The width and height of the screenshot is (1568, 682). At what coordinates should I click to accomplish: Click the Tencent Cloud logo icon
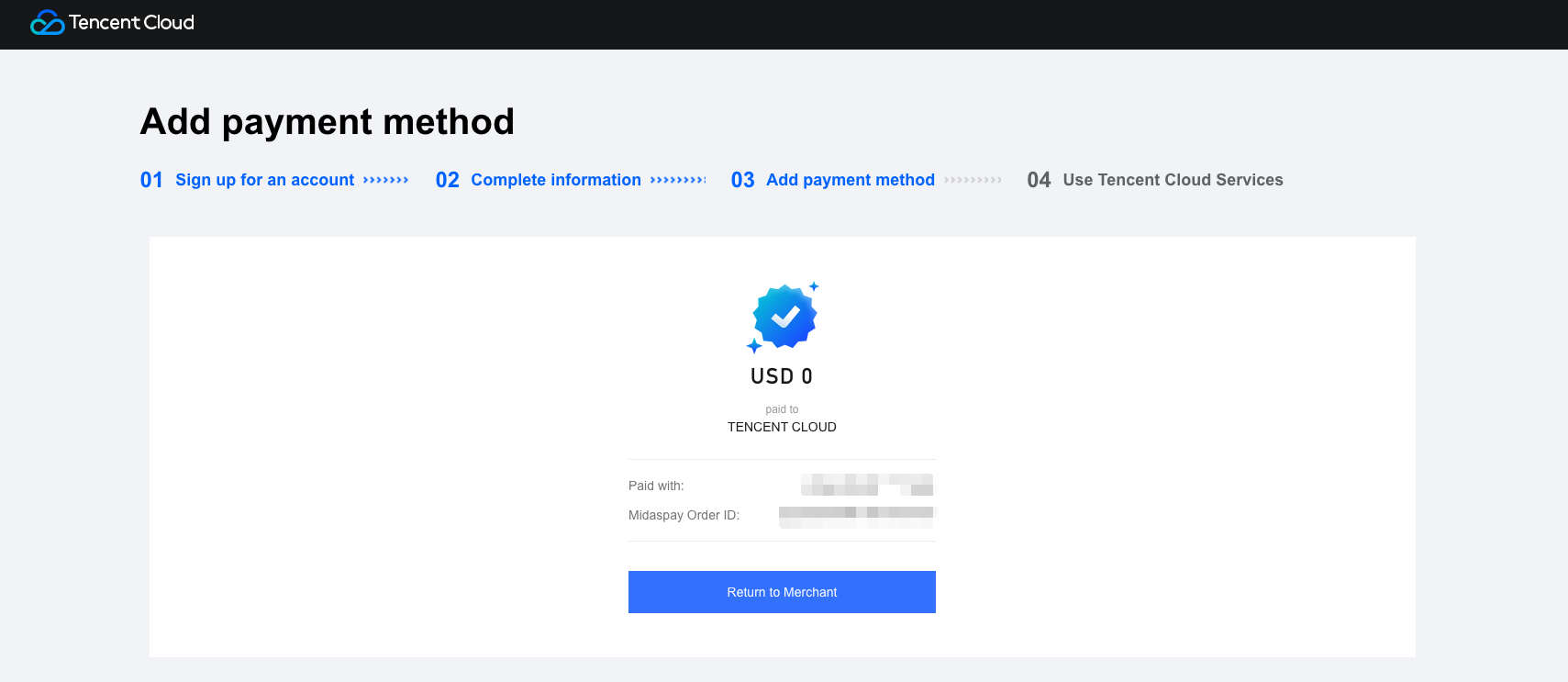pos(47,23)
